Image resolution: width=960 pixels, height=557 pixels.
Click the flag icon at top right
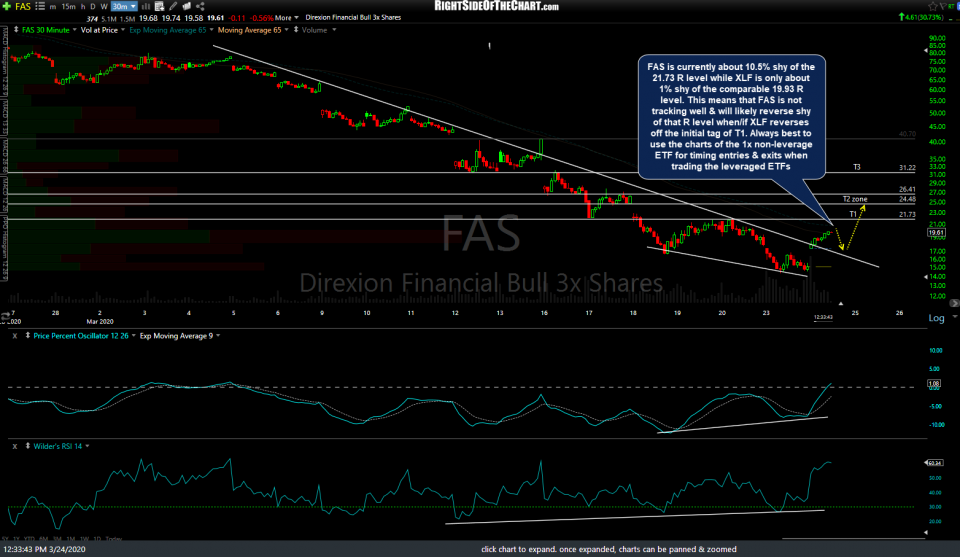tap(945, 6)
